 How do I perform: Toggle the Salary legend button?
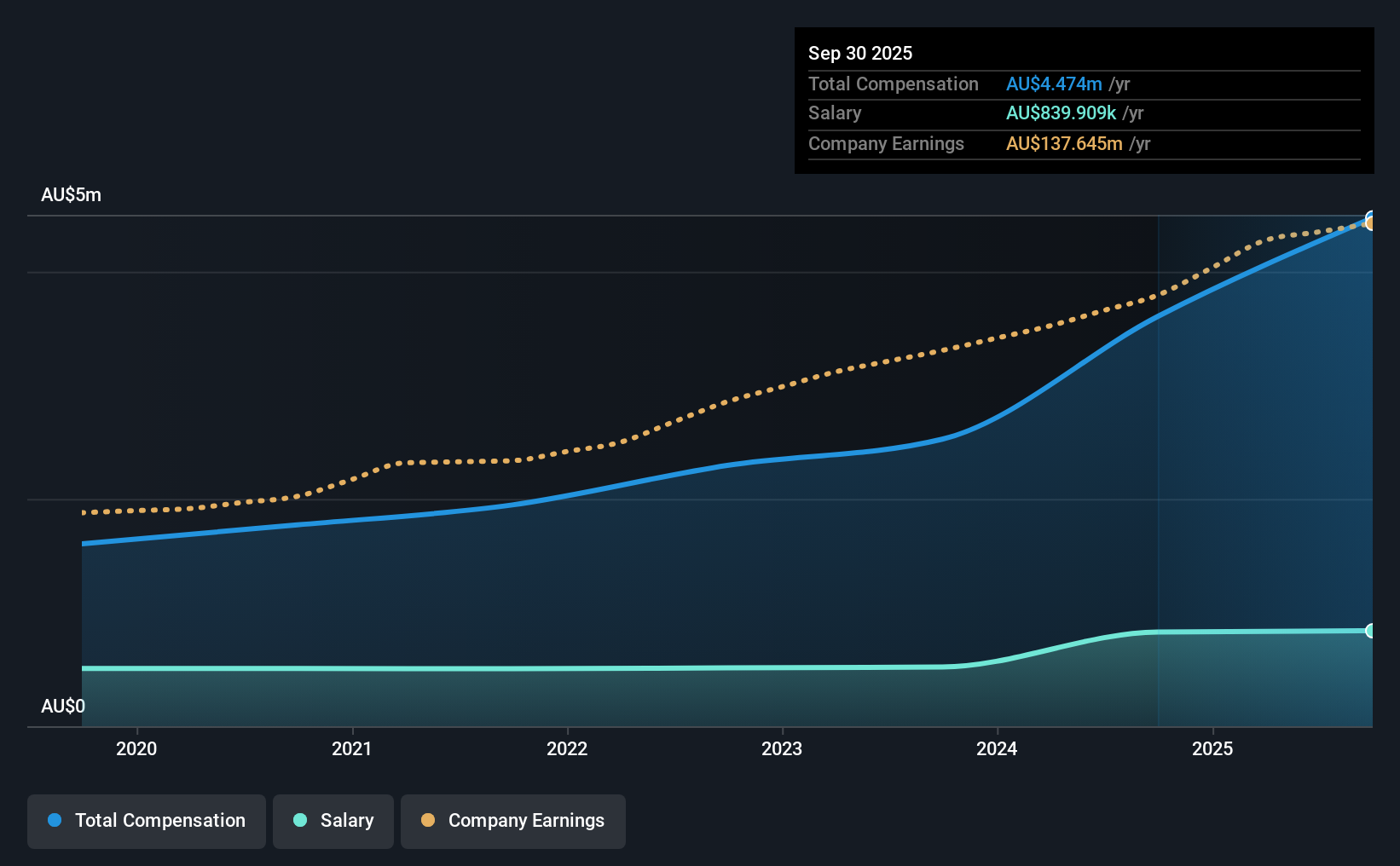tap(333, 821)
